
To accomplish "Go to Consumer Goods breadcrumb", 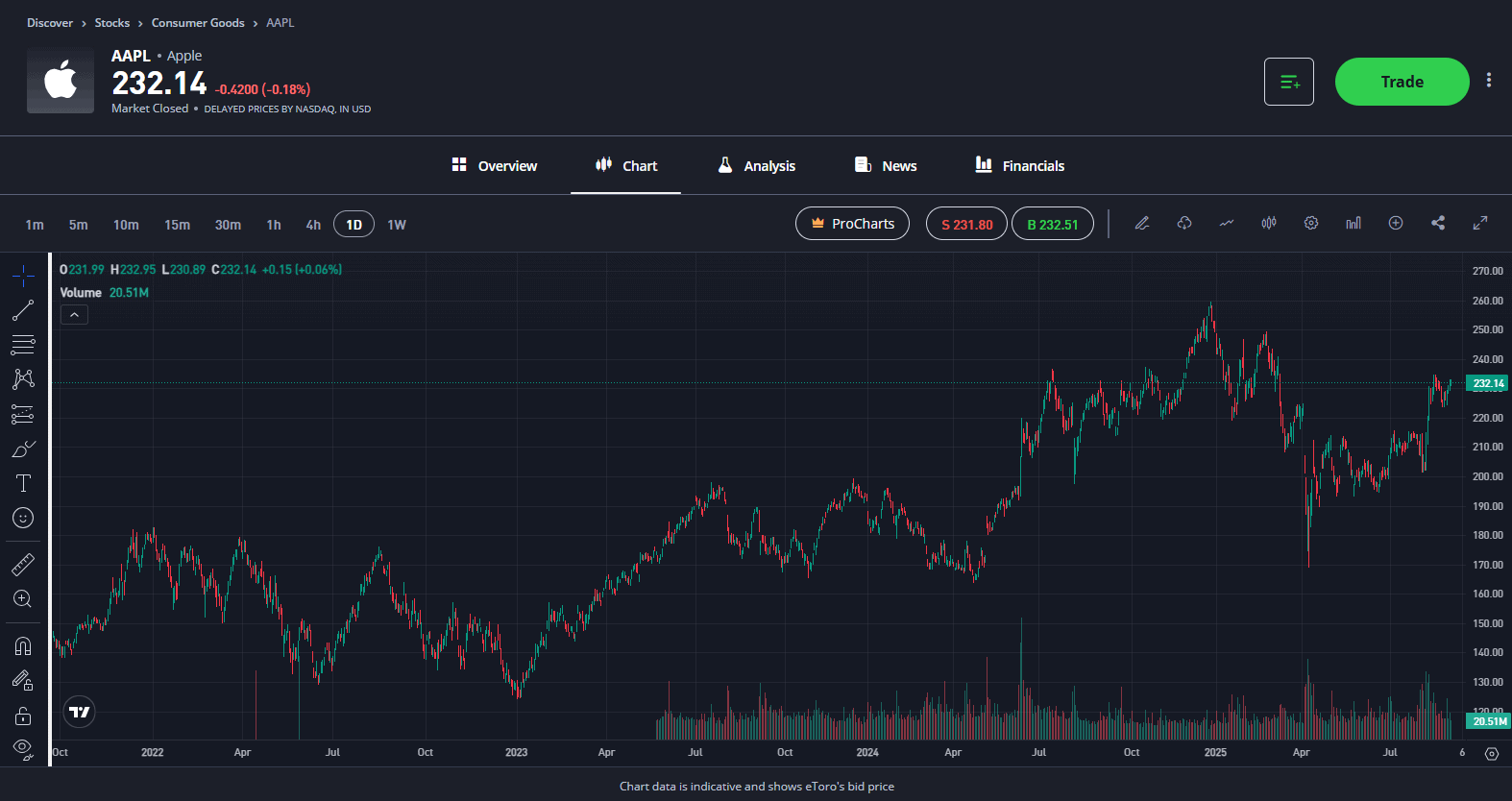I will tap(198, 23).
